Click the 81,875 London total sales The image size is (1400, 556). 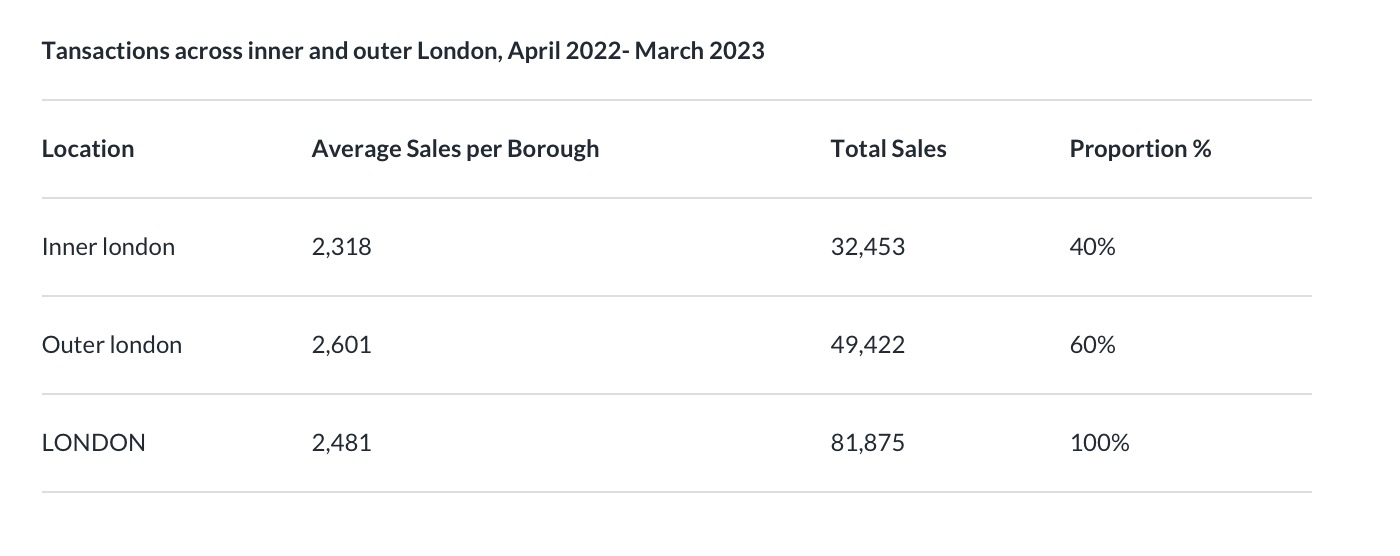(x=867, y=443)
